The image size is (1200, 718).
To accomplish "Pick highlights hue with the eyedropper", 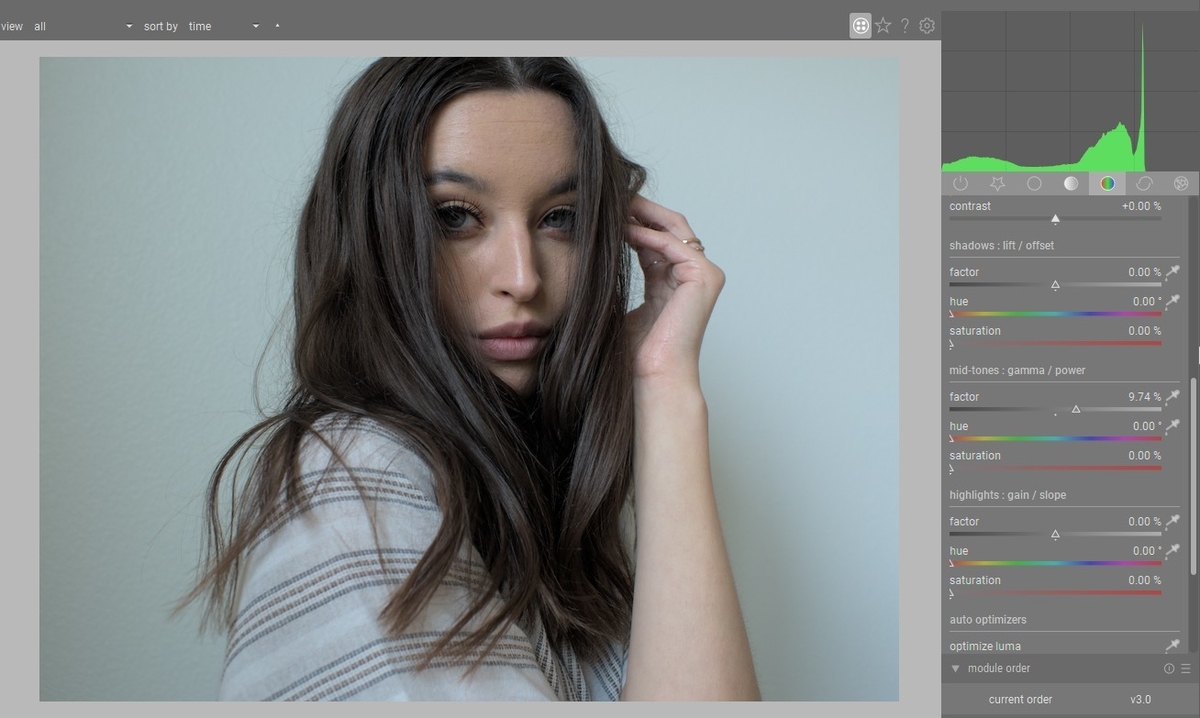I will [x=1172, y=551].
